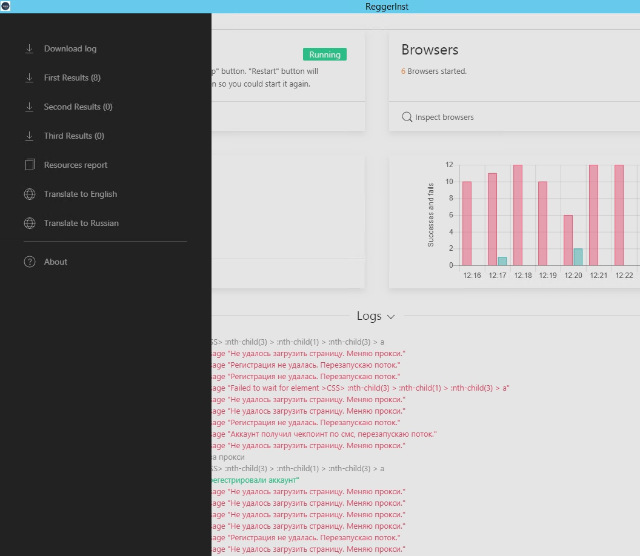Click the globe icon beside Translate to English
640x556 pixels.
click(29, 194)
